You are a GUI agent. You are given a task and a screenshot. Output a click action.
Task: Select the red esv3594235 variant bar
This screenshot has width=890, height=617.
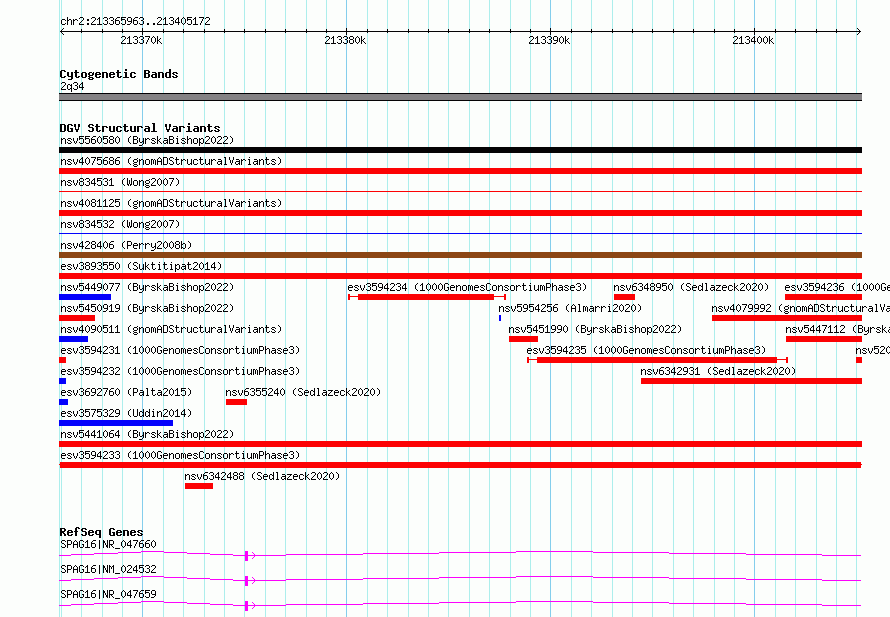(x=657, y=360)
